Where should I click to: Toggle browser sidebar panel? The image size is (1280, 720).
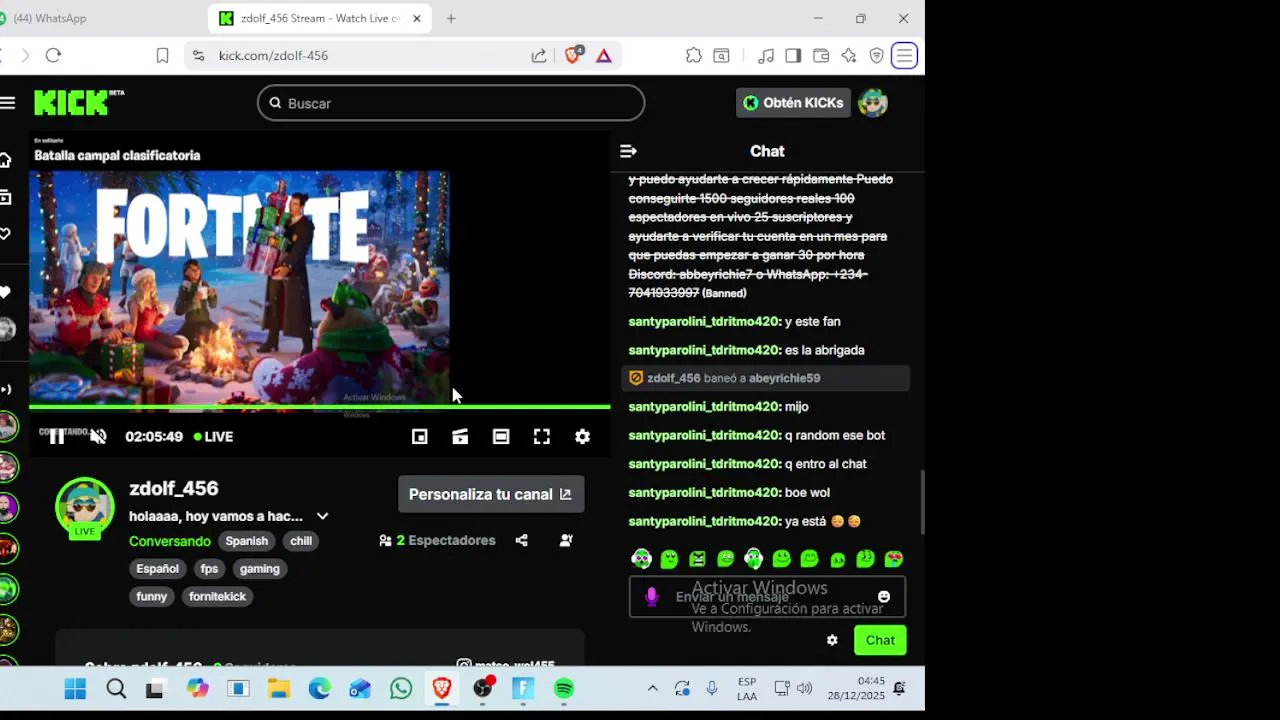tap(793, 56)
